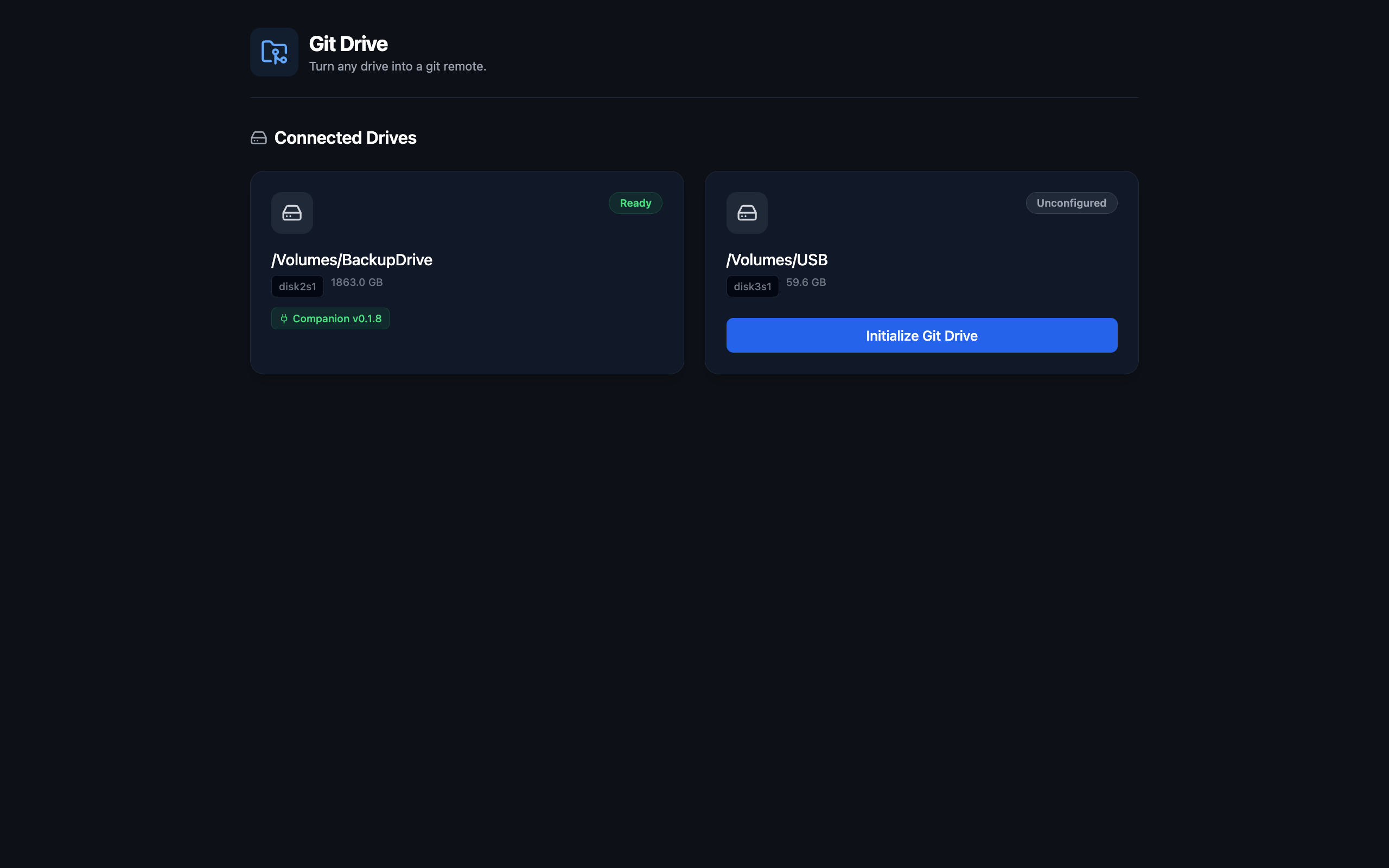Click the Ready status badge

click(635, 203)
